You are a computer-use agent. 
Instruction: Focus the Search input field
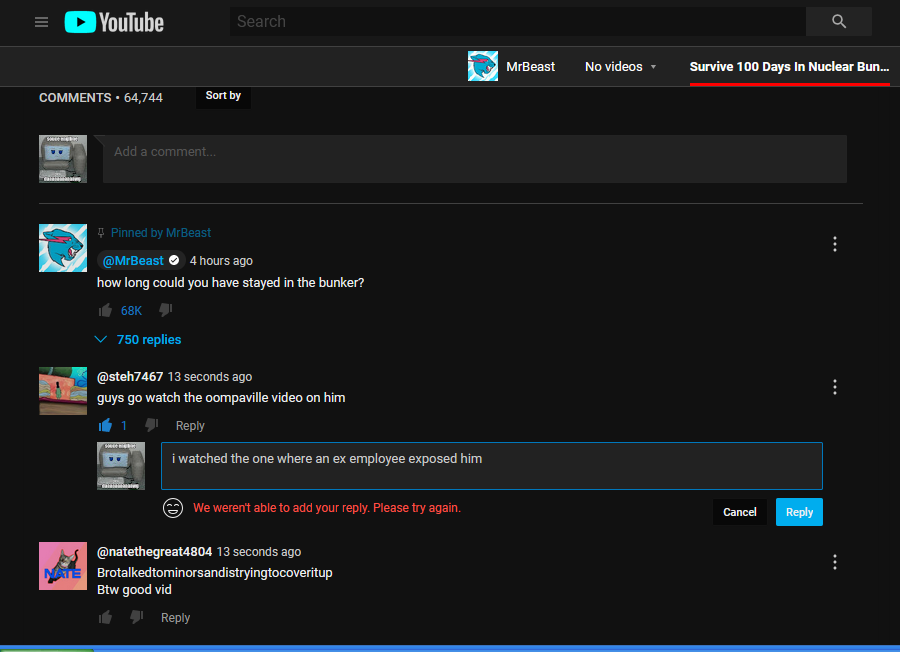tap(518, 22)
